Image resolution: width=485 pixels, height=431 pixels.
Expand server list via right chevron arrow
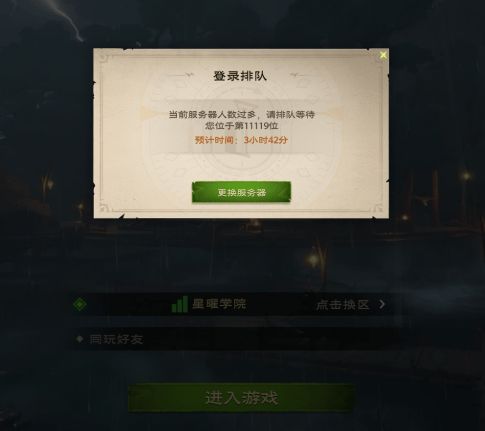click(382, 304)
